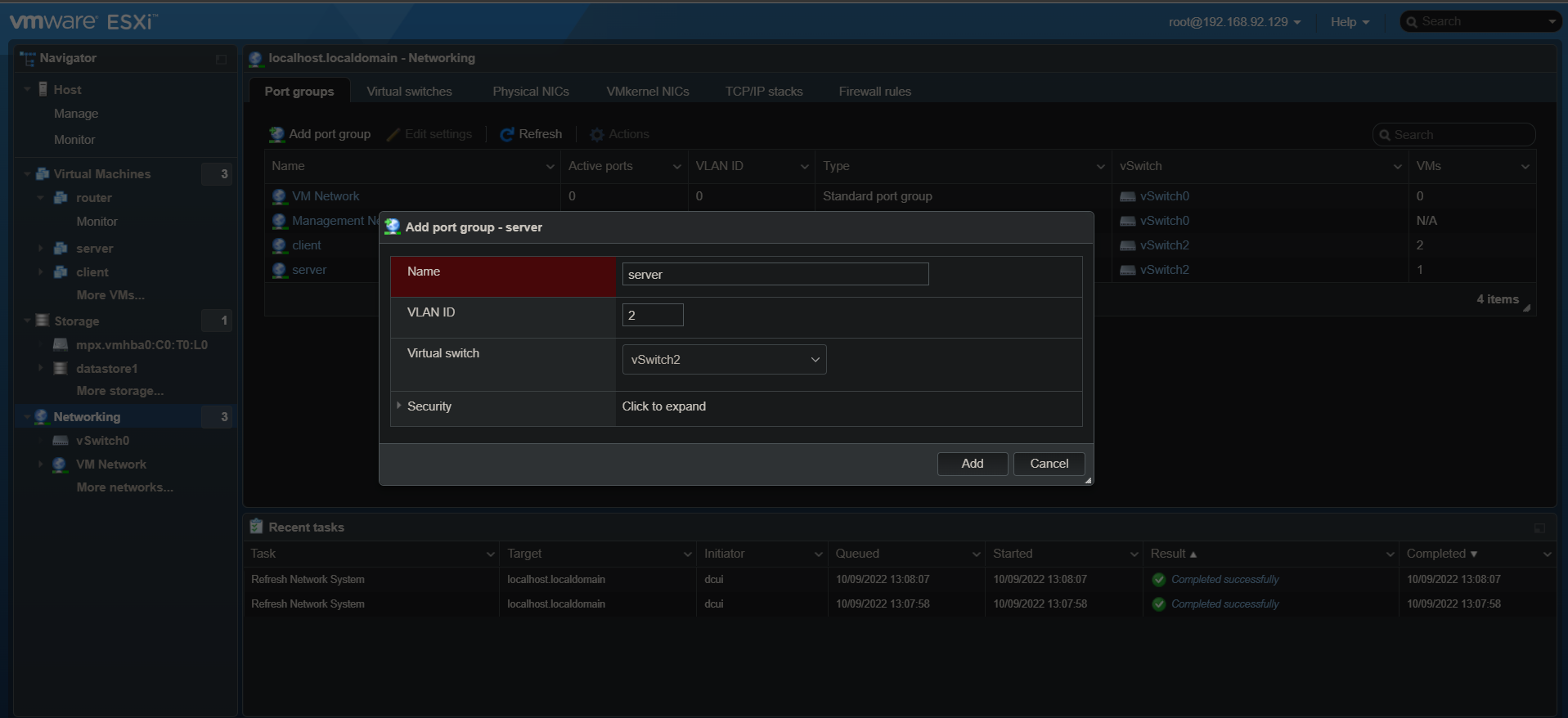Click the client port group row icon
The width and height of the screenshot is (1568, 718).
click(279, 245)
